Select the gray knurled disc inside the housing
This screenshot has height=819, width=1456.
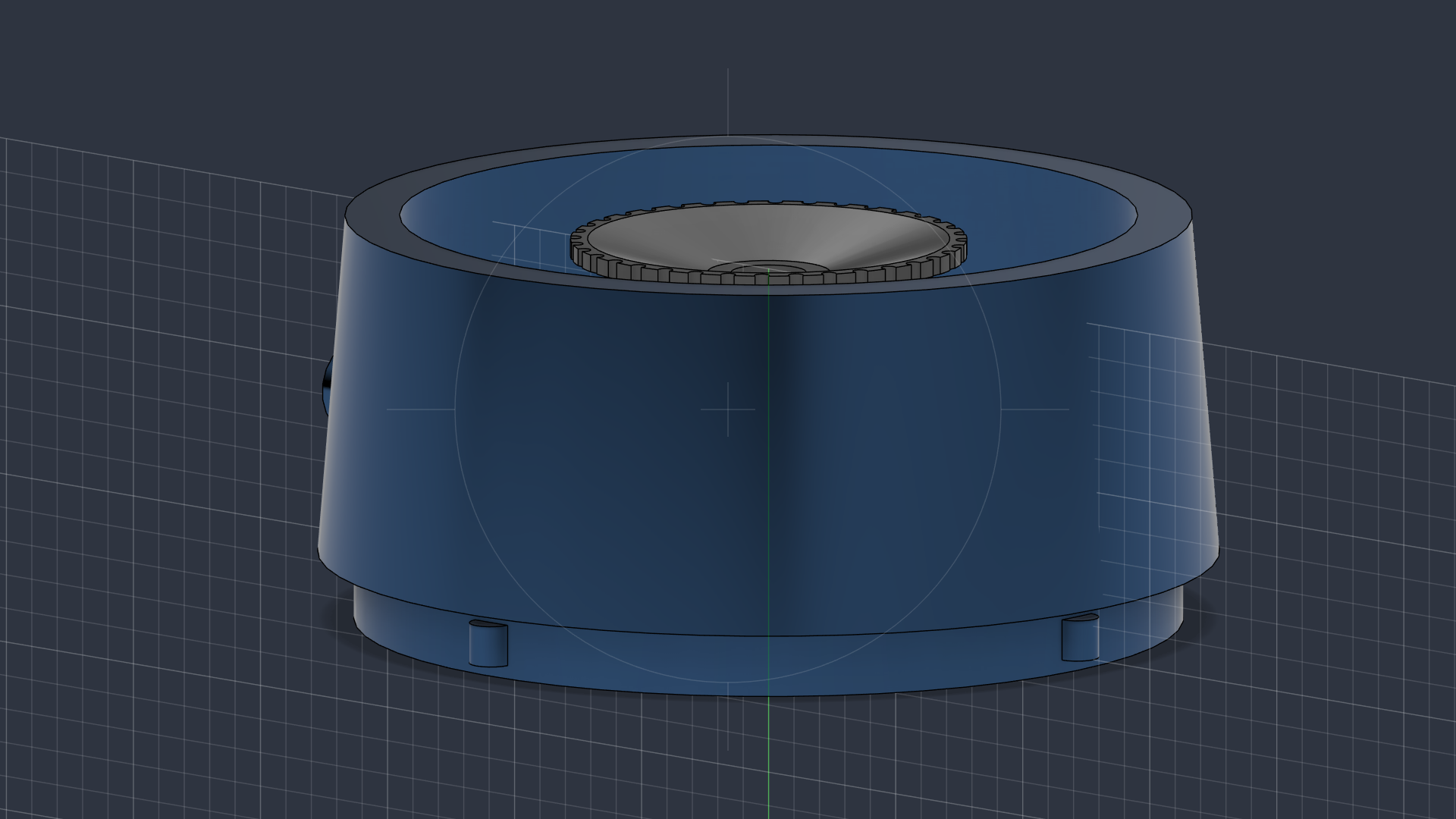(x=767, y=243)
